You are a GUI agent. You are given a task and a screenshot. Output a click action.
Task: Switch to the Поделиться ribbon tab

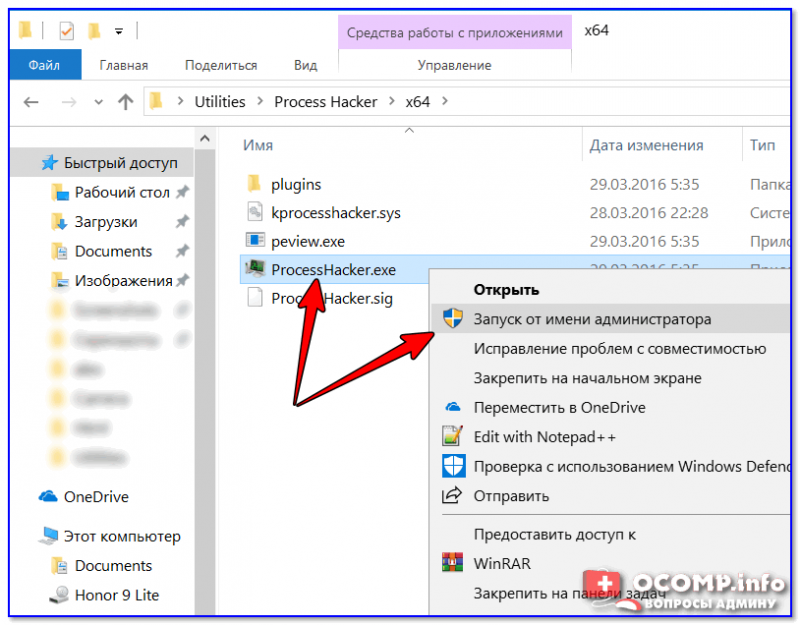click(x=221, y=65)
